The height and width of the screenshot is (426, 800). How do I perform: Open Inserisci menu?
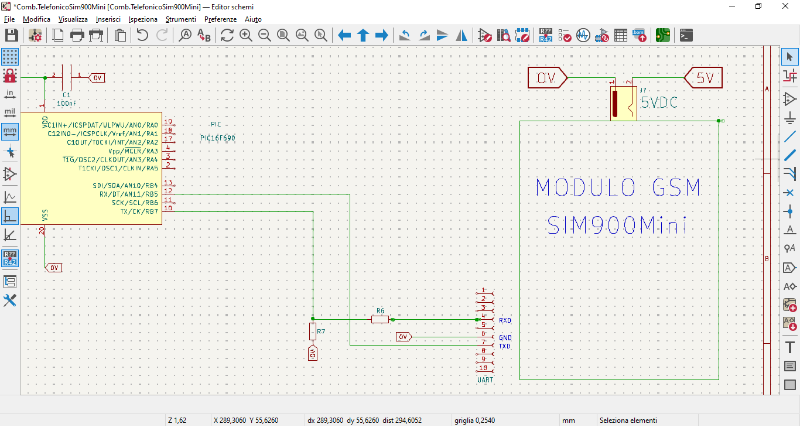pyautogui.click(x=108, y=19)
